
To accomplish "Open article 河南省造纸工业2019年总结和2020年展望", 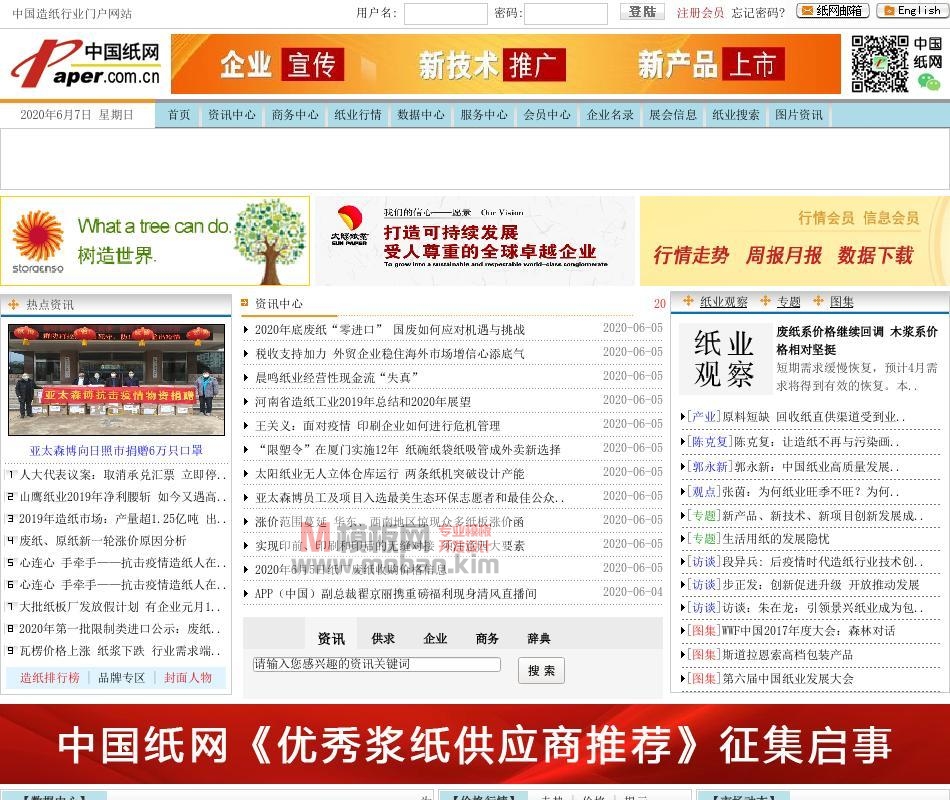I will pyautogui.click(x=362, y=402).
